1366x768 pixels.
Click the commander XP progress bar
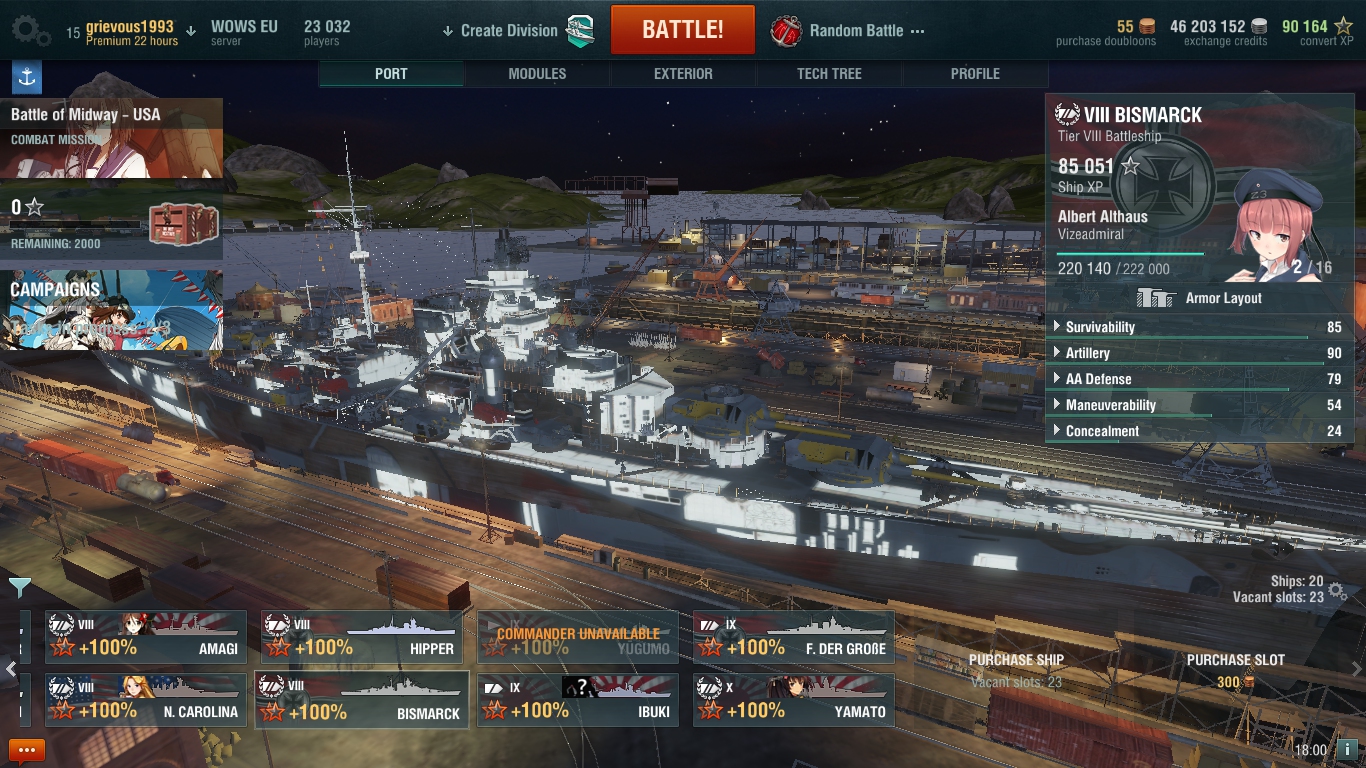click(1130, 254)
